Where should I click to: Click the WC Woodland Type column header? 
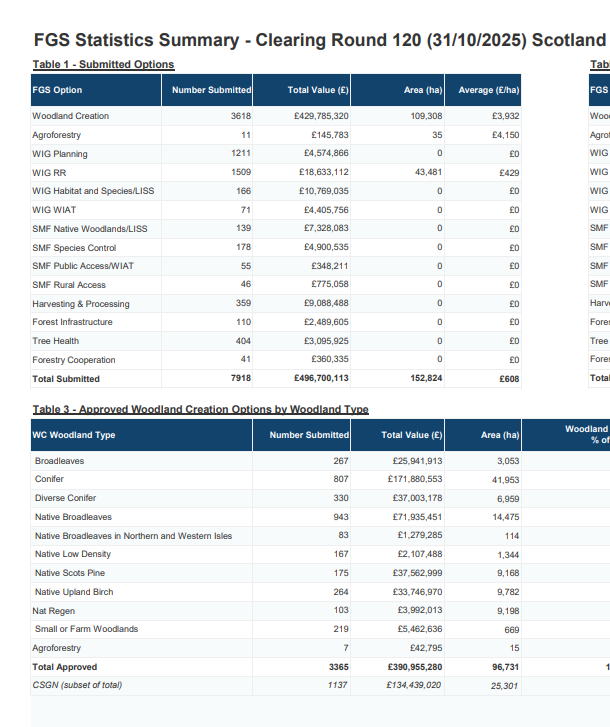click(74, 435)
